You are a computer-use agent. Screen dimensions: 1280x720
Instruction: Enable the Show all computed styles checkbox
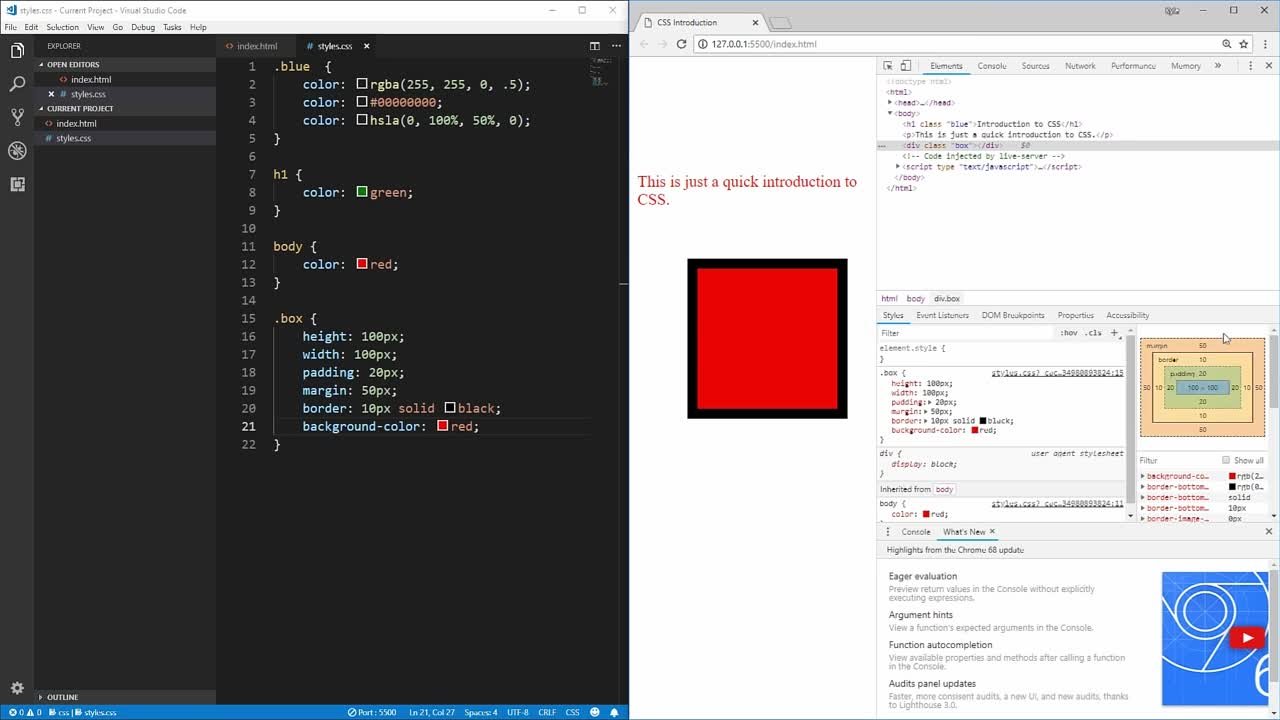click(1226, 460)
